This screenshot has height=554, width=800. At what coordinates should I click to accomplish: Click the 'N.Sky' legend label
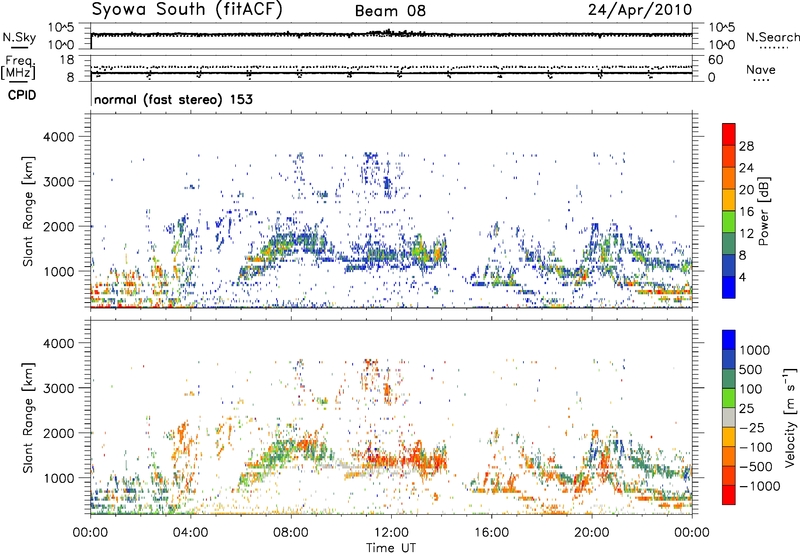19,37
